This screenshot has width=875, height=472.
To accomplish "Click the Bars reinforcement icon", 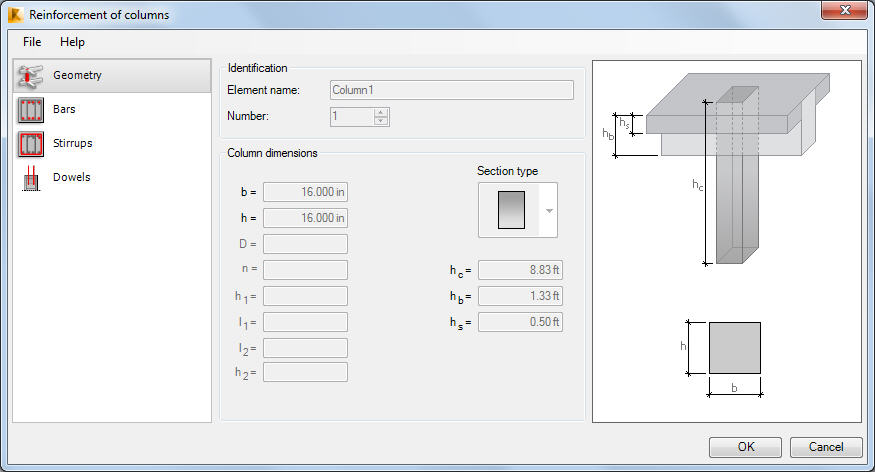I will click(31, 109).
